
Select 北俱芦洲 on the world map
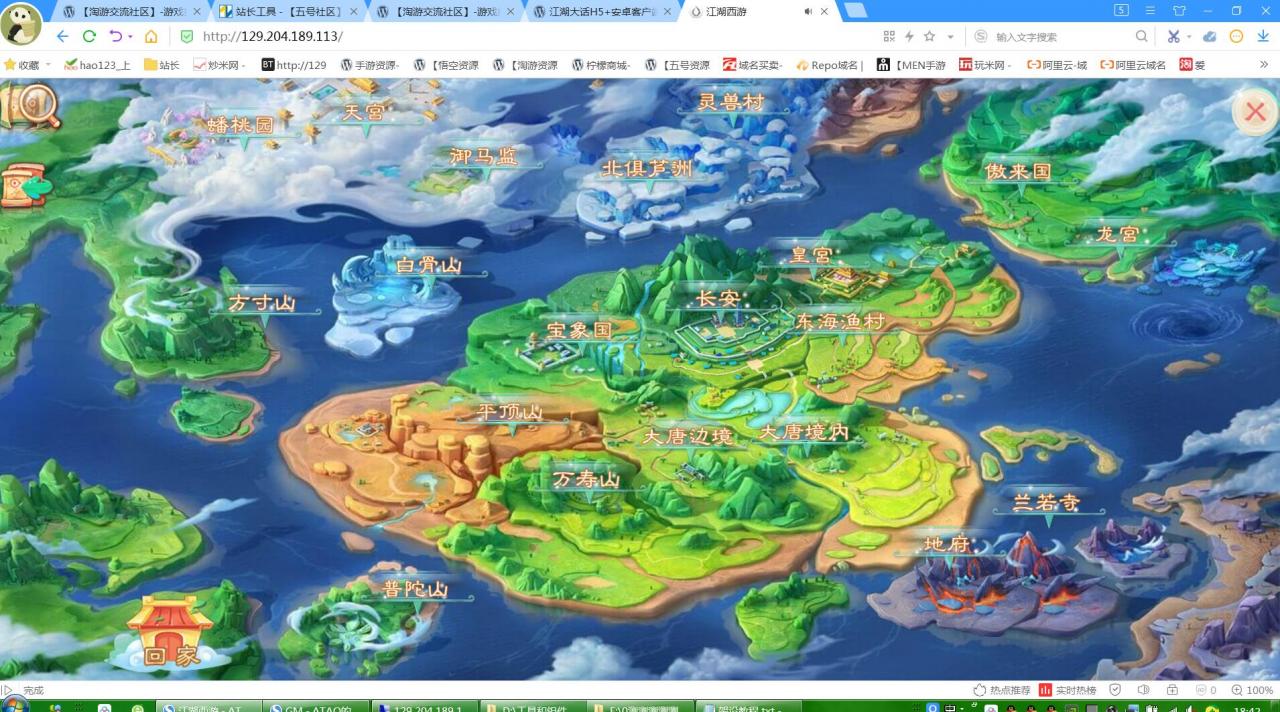click(646, 168)
